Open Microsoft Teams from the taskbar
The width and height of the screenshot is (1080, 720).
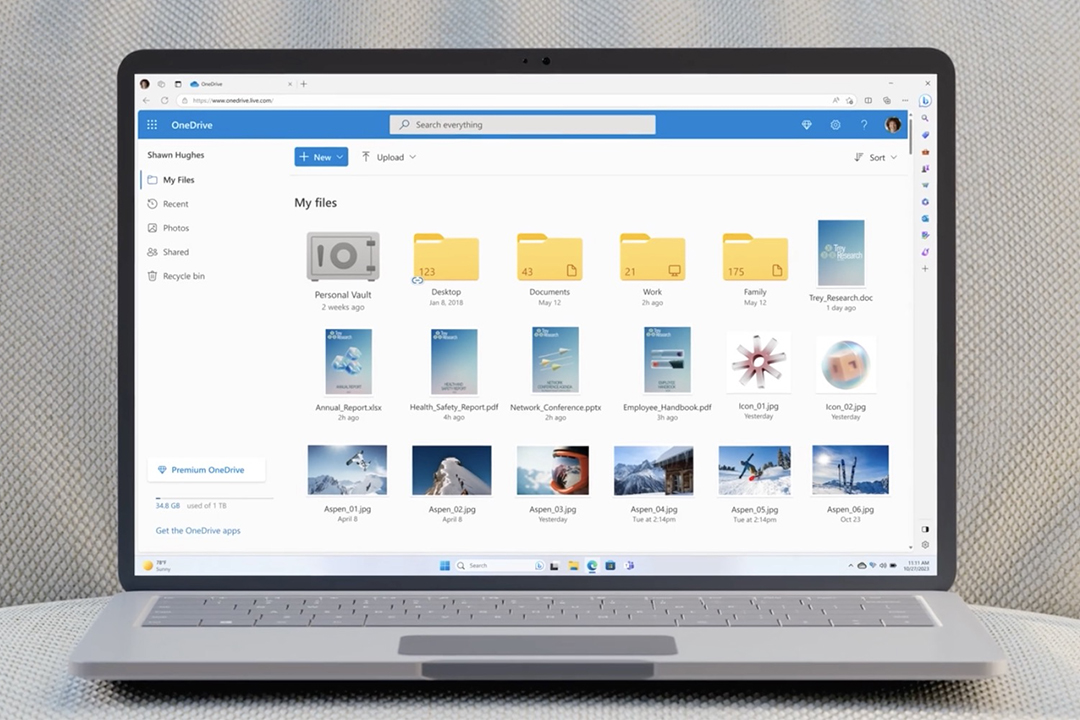[x=630, y=565]
